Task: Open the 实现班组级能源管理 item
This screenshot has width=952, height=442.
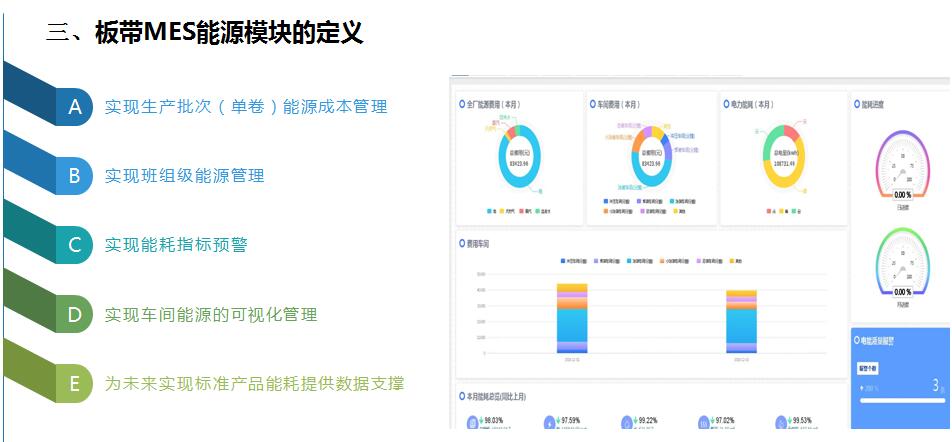Action: click(x=184, y=176)
